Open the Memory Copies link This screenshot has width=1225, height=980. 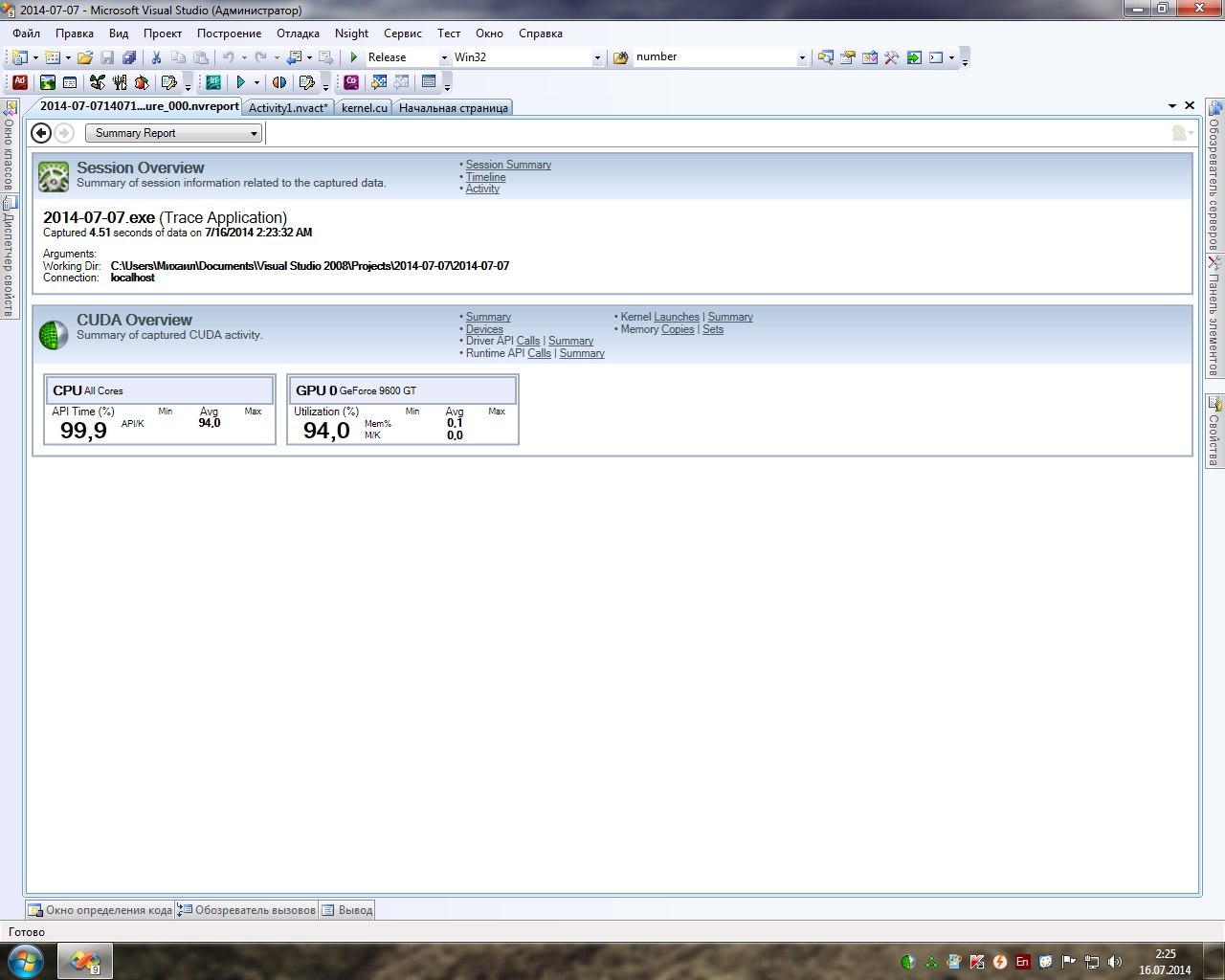point(678,329)
